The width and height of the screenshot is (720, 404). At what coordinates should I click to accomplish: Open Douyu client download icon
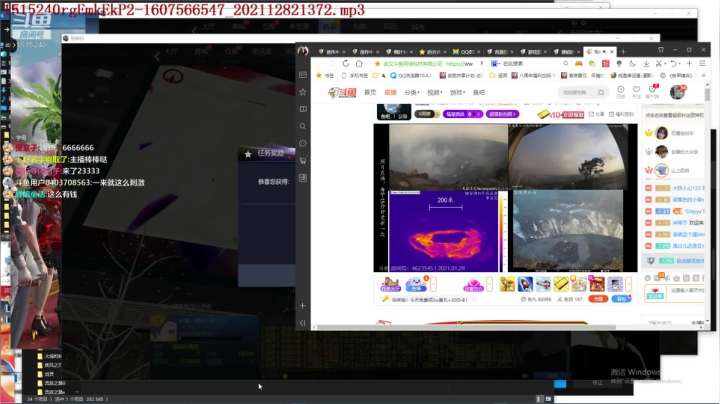click(x=652, y=91)
